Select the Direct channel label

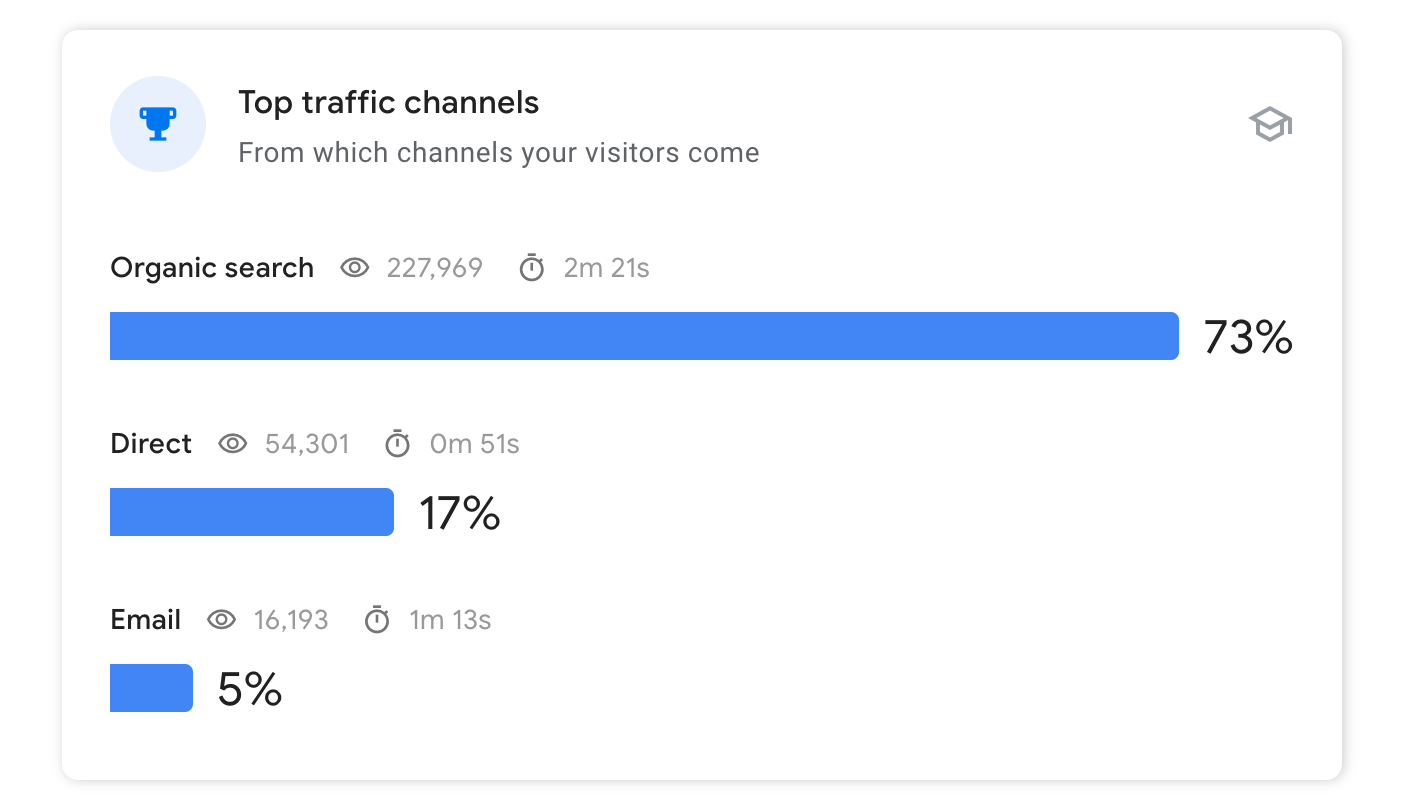click(x=151, y=444)
